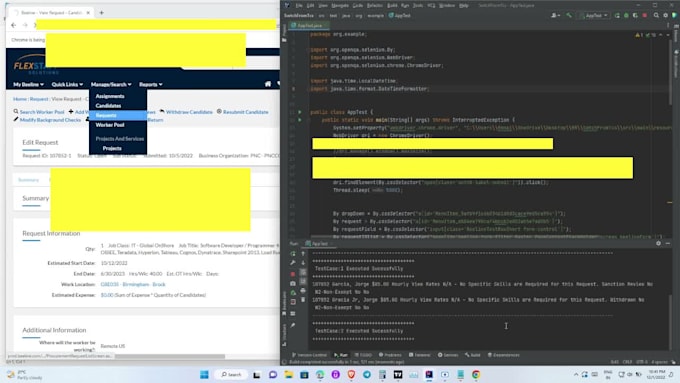This screenshot has width=680, height=383.
Task: Expand the Reports dropdown menu
Action: point(150,85)
